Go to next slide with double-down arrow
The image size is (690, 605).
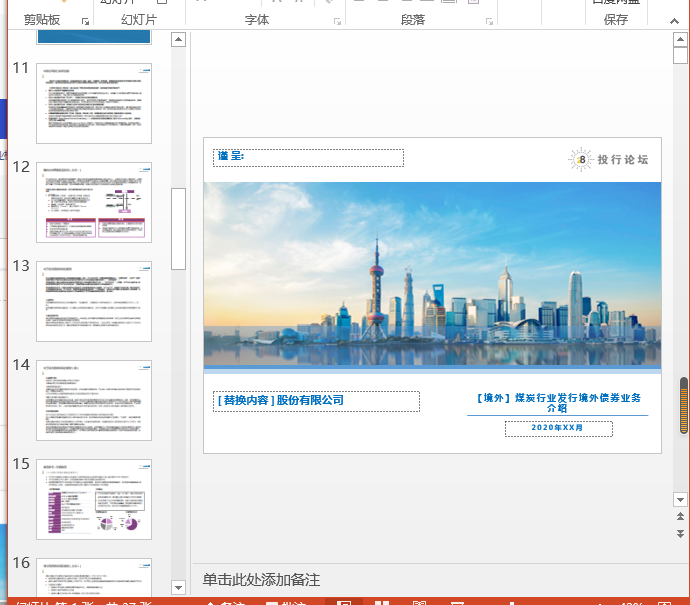tap(680, 534)
